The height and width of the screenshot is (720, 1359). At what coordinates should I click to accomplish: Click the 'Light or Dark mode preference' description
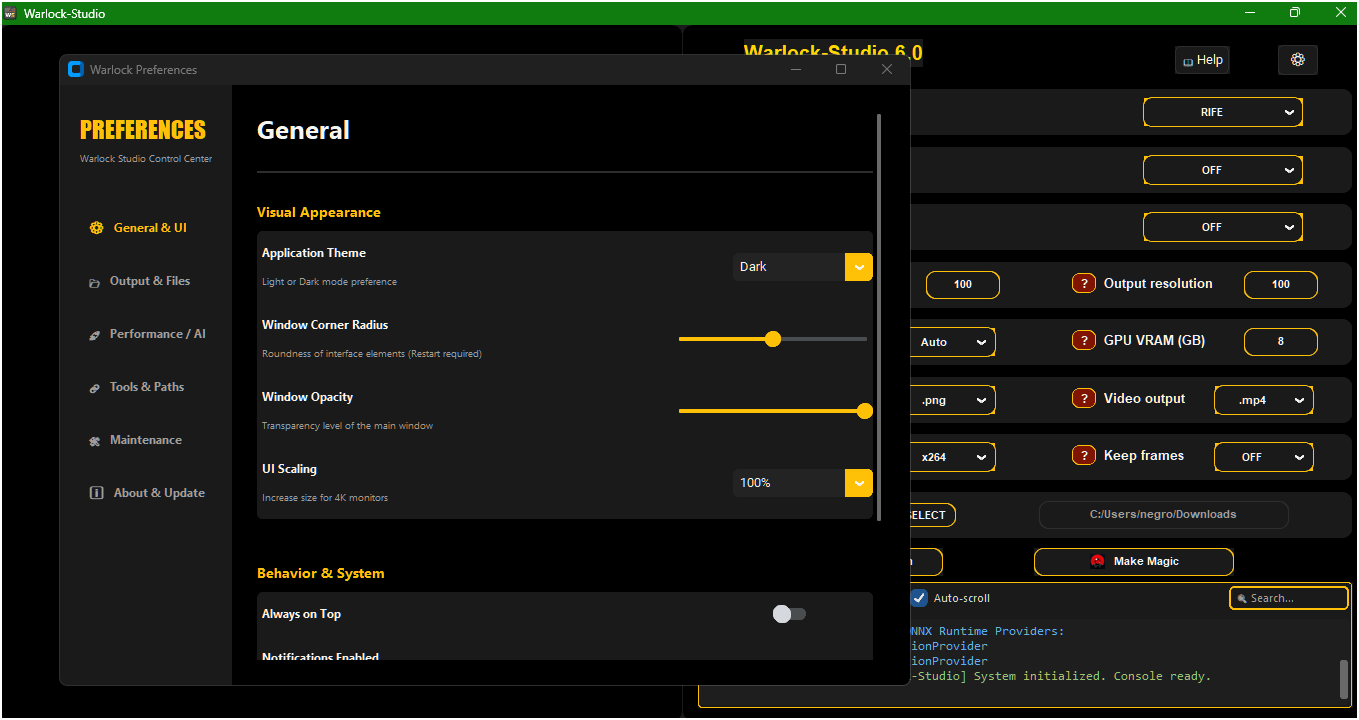pos(329,282)
